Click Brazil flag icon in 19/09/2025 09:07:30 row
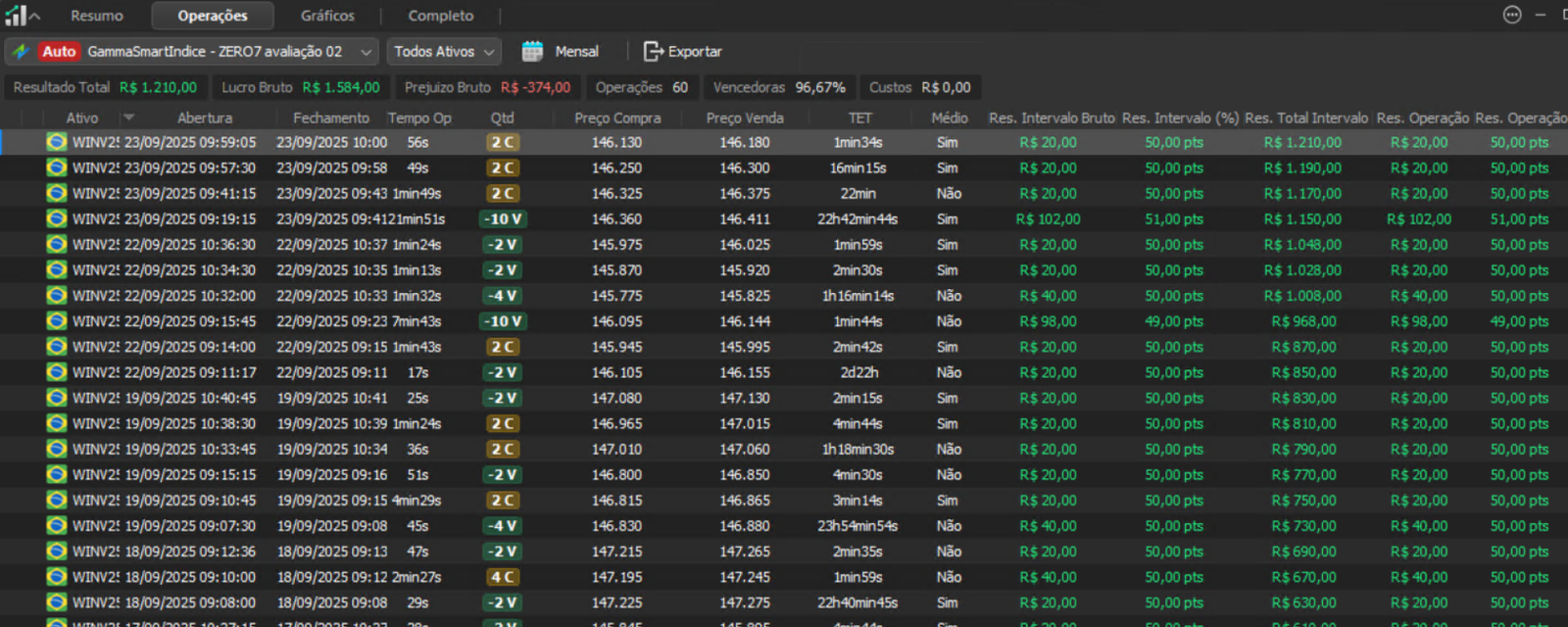 tap(57, 526)
